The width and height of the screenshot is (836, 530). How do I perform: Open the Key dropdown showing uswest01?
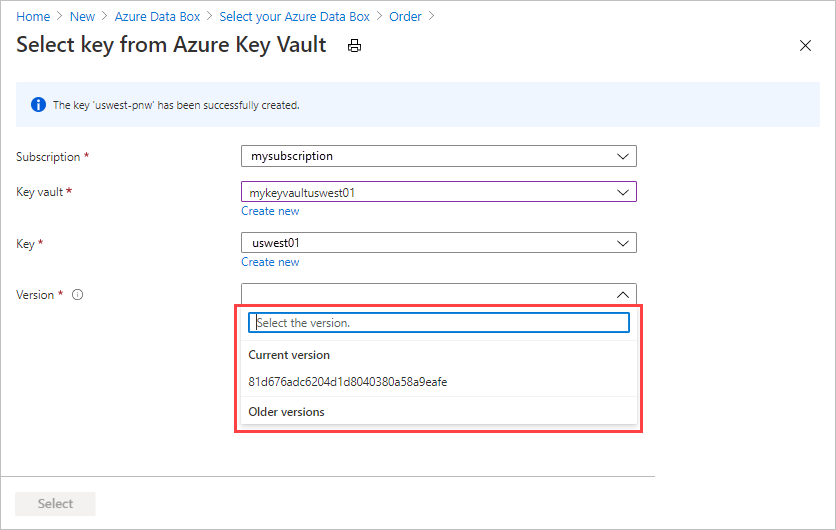click(438, 243)
